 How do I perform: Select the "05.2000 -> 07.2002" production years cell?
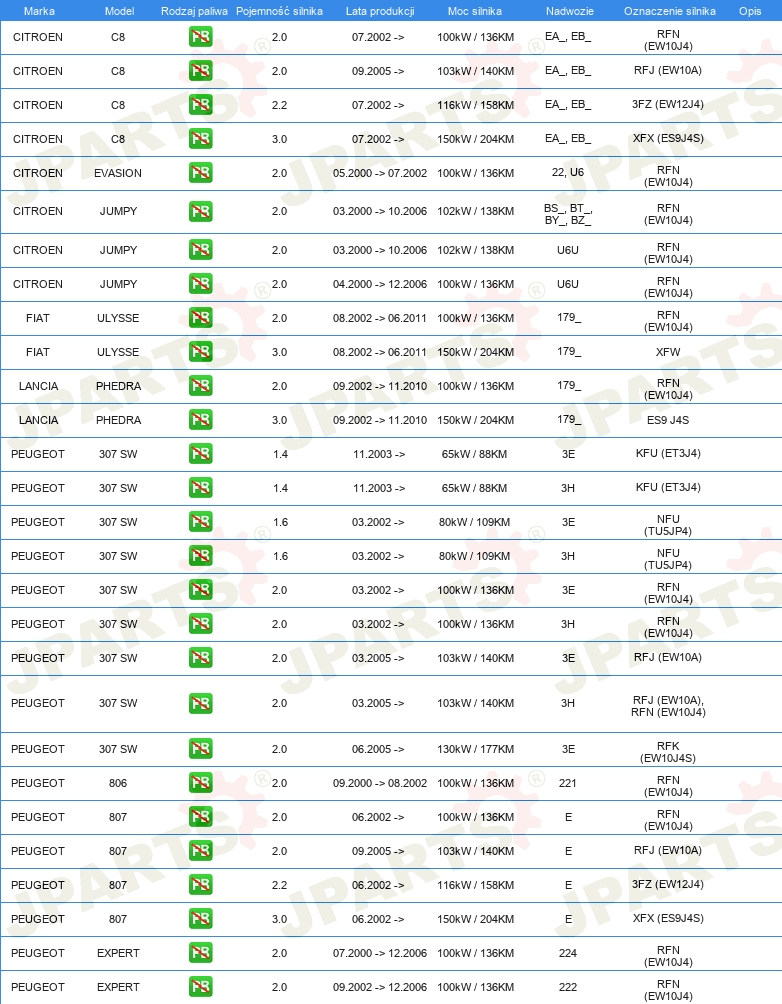380,173
